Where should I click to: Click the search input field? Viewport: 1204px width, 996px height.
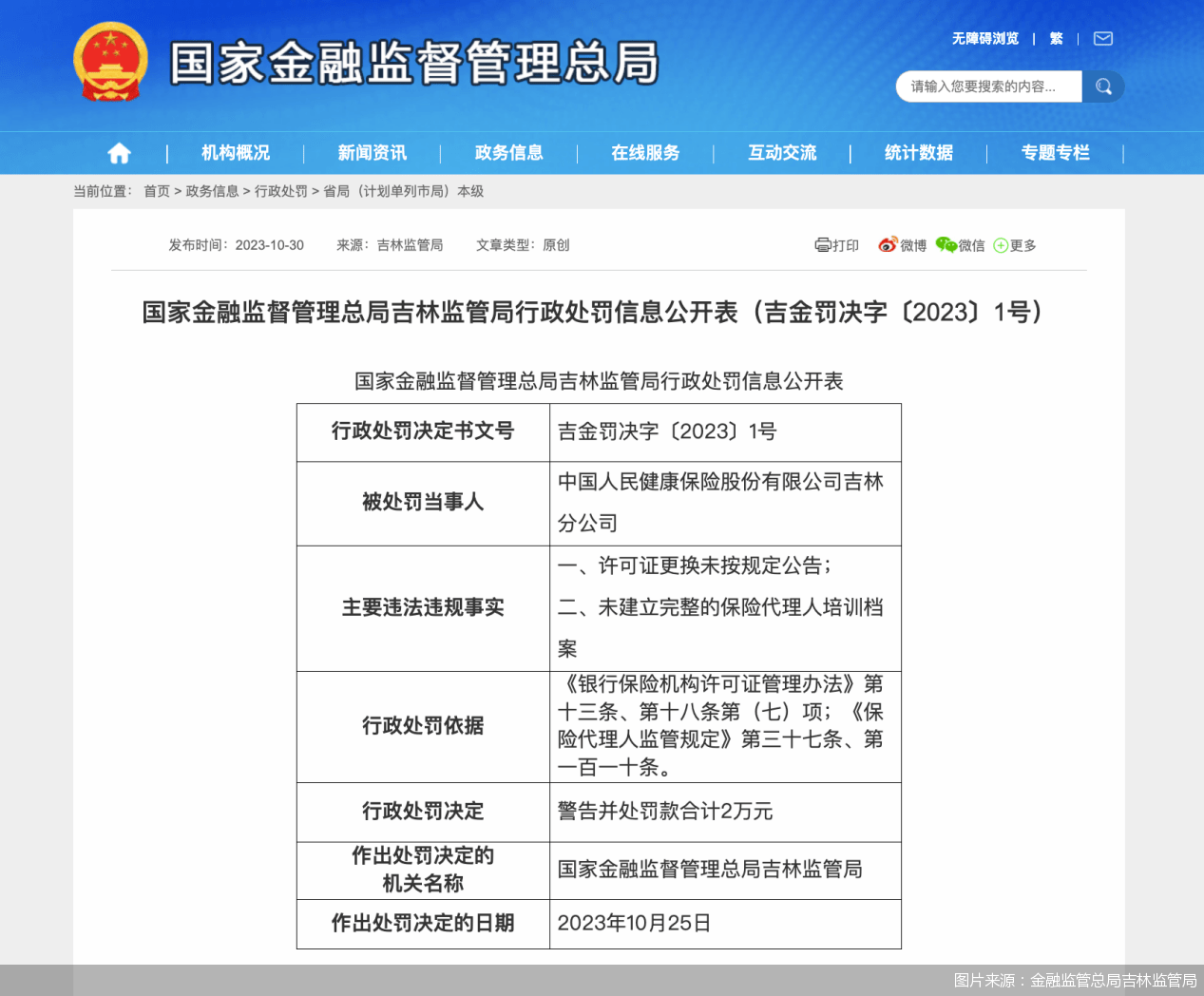988,86
